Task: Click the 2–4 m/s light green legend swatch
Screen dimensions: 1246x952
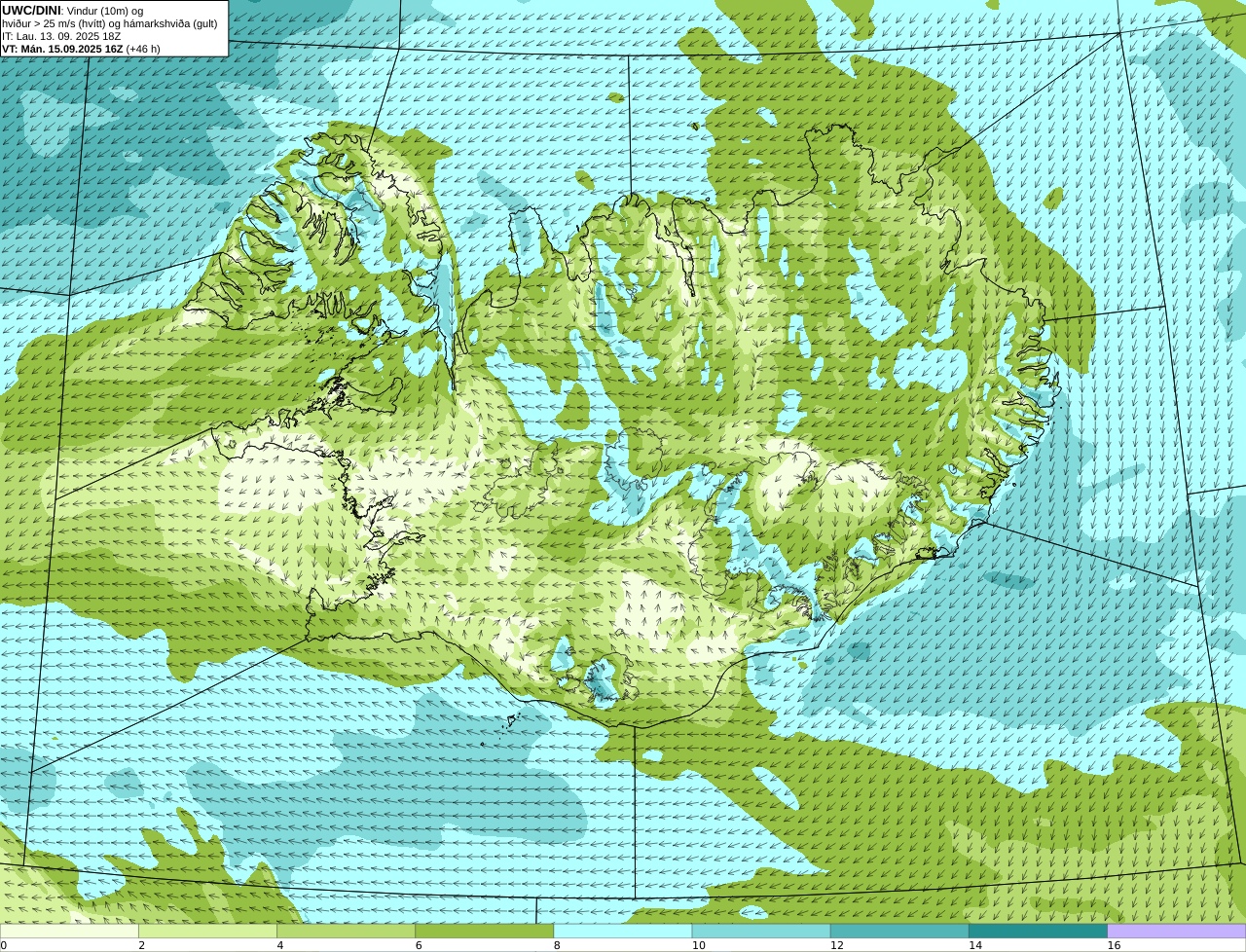Action: pos(207,932)
